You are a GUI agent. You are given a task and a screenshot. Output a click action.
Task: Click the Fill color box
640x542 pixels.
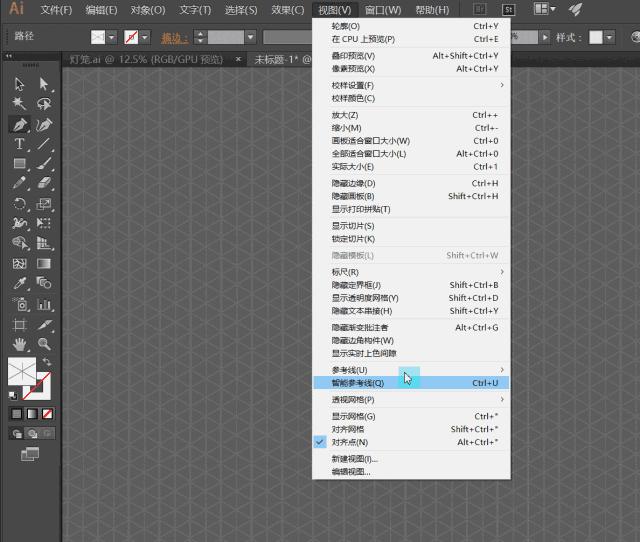click(22, 371)
